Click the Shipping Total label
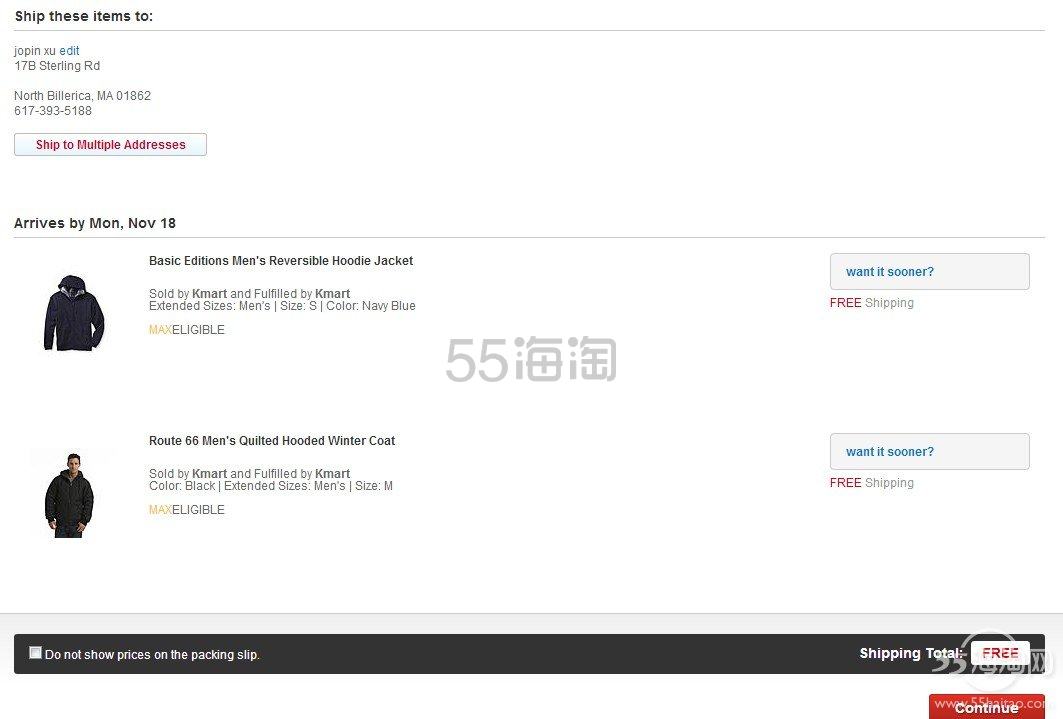The image size is (1063, 719). [x=911, y=653]
